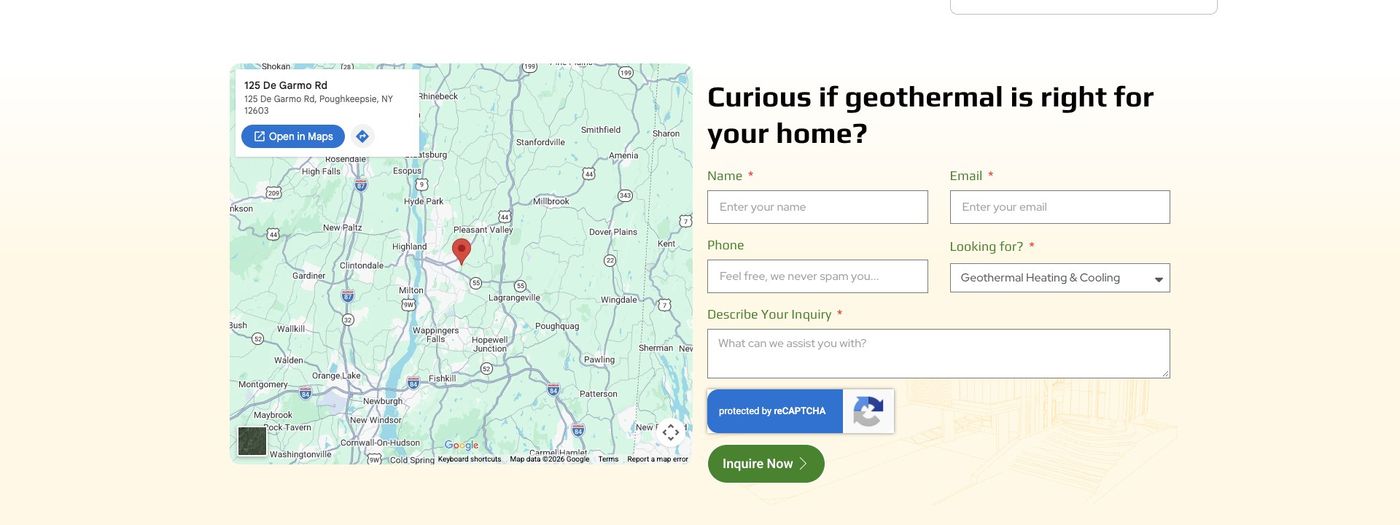The image size is (1400, 525).
Task: Click the Phone number input field
Action: click(x=817, y=276)
